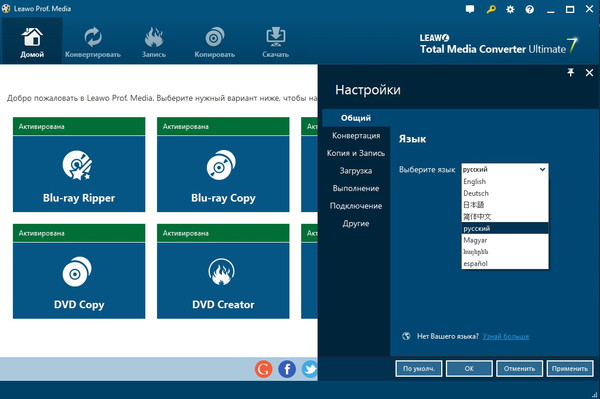Select the Выполнение settings tab
The height and width of the screenshot is (399, 600).
tap(356, 188)
